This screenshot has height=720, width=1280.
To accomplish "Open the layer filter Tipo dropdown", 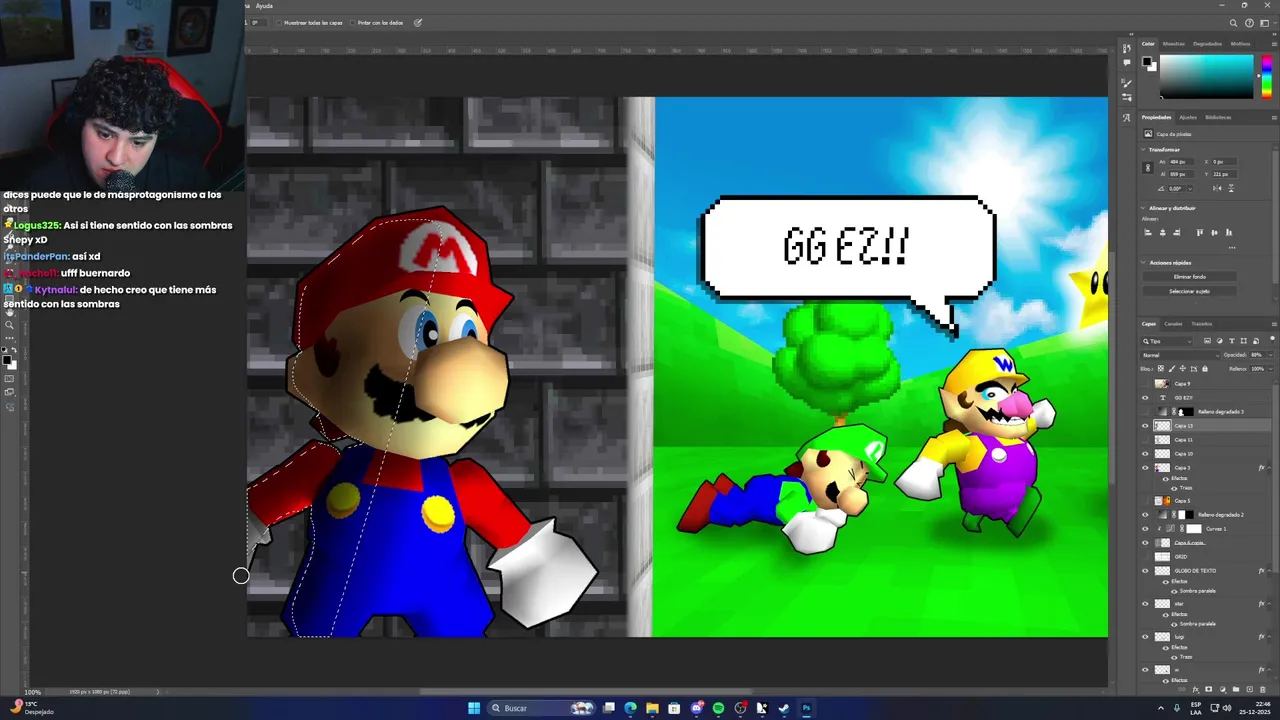I will [x=1167, y=341].
